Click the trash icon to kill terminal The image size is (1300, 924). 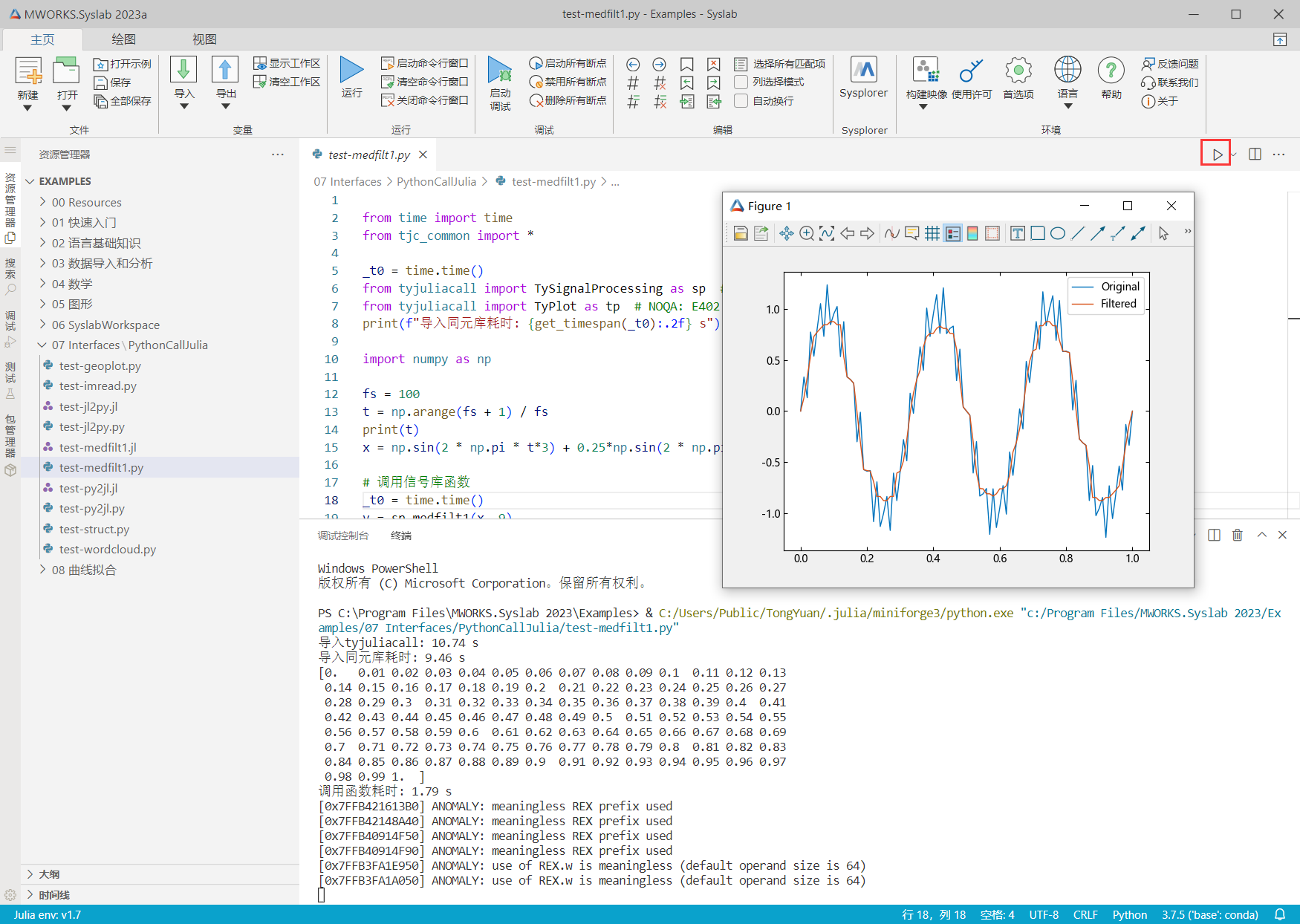pos(1237,535)
